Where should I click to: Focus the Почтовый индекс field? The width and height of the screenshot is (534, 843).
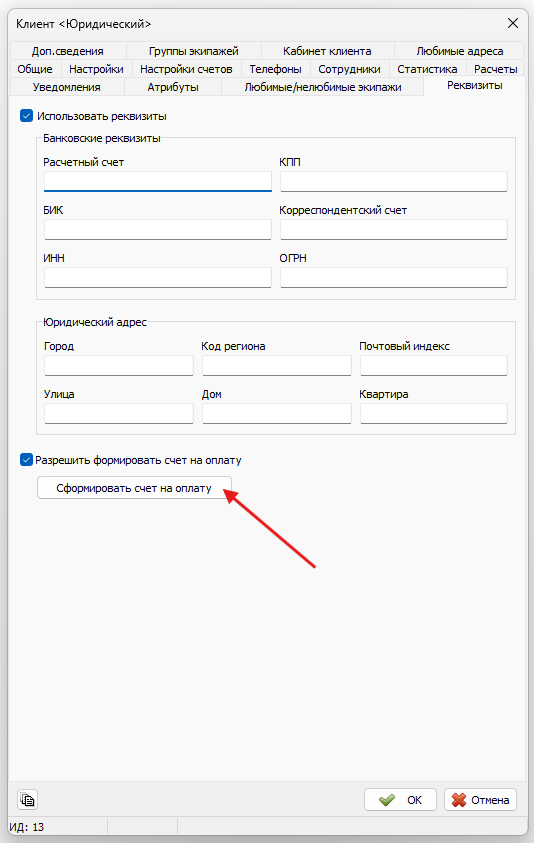(433, 366)
